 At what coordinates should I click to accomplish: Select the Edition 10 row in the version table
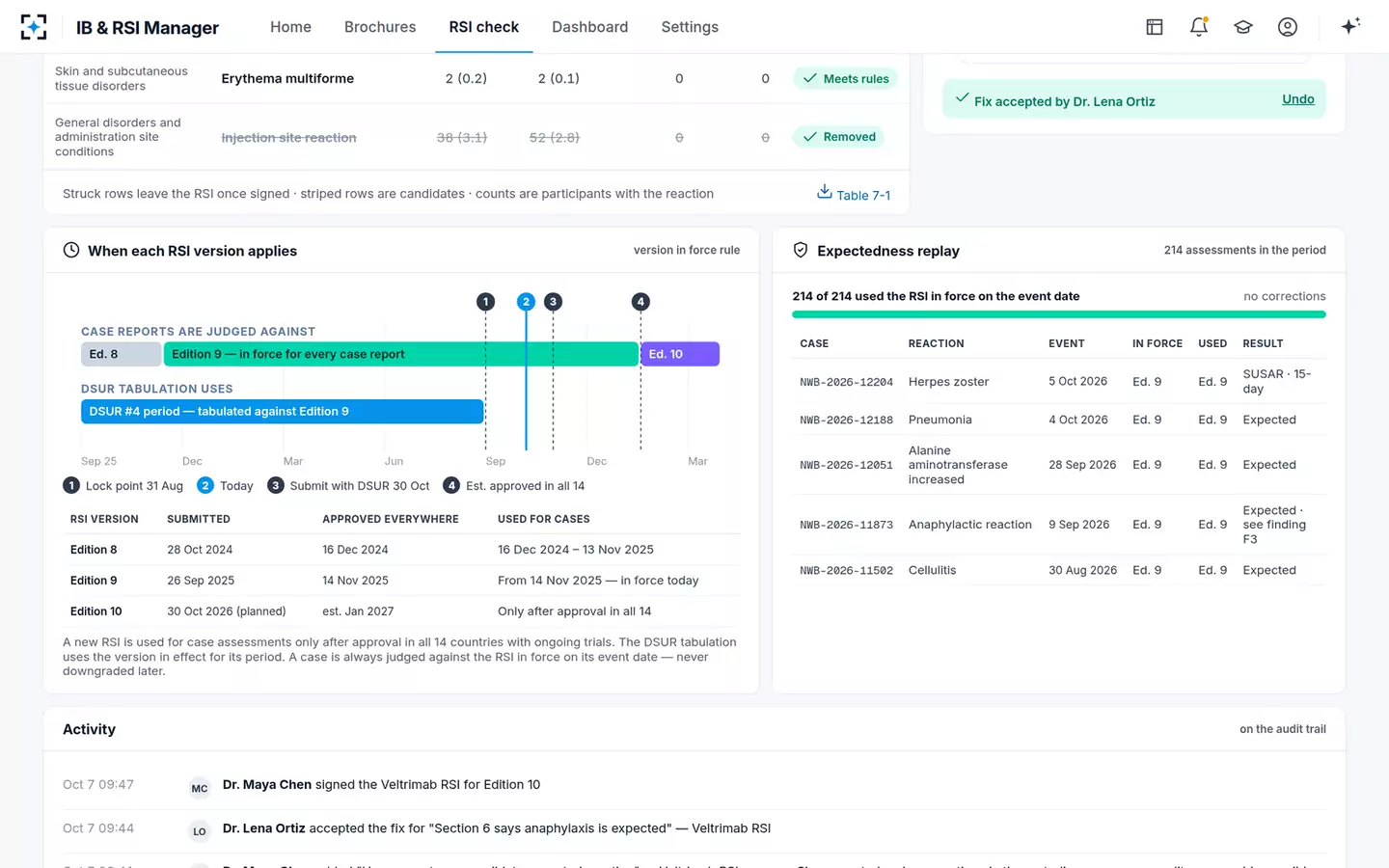pos(401,611)
